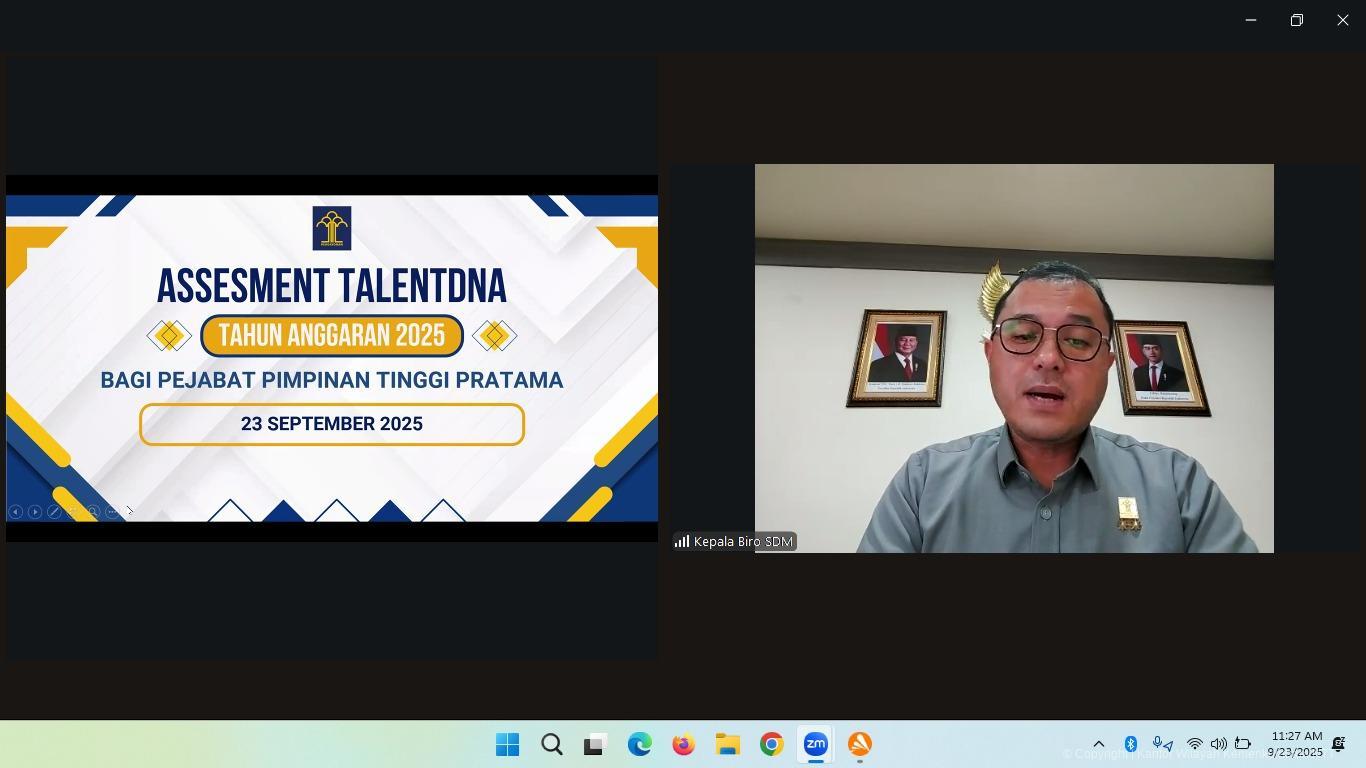Click the zoom magnifier in slideshow controls
1366x768 pixels.
(93, 512)
